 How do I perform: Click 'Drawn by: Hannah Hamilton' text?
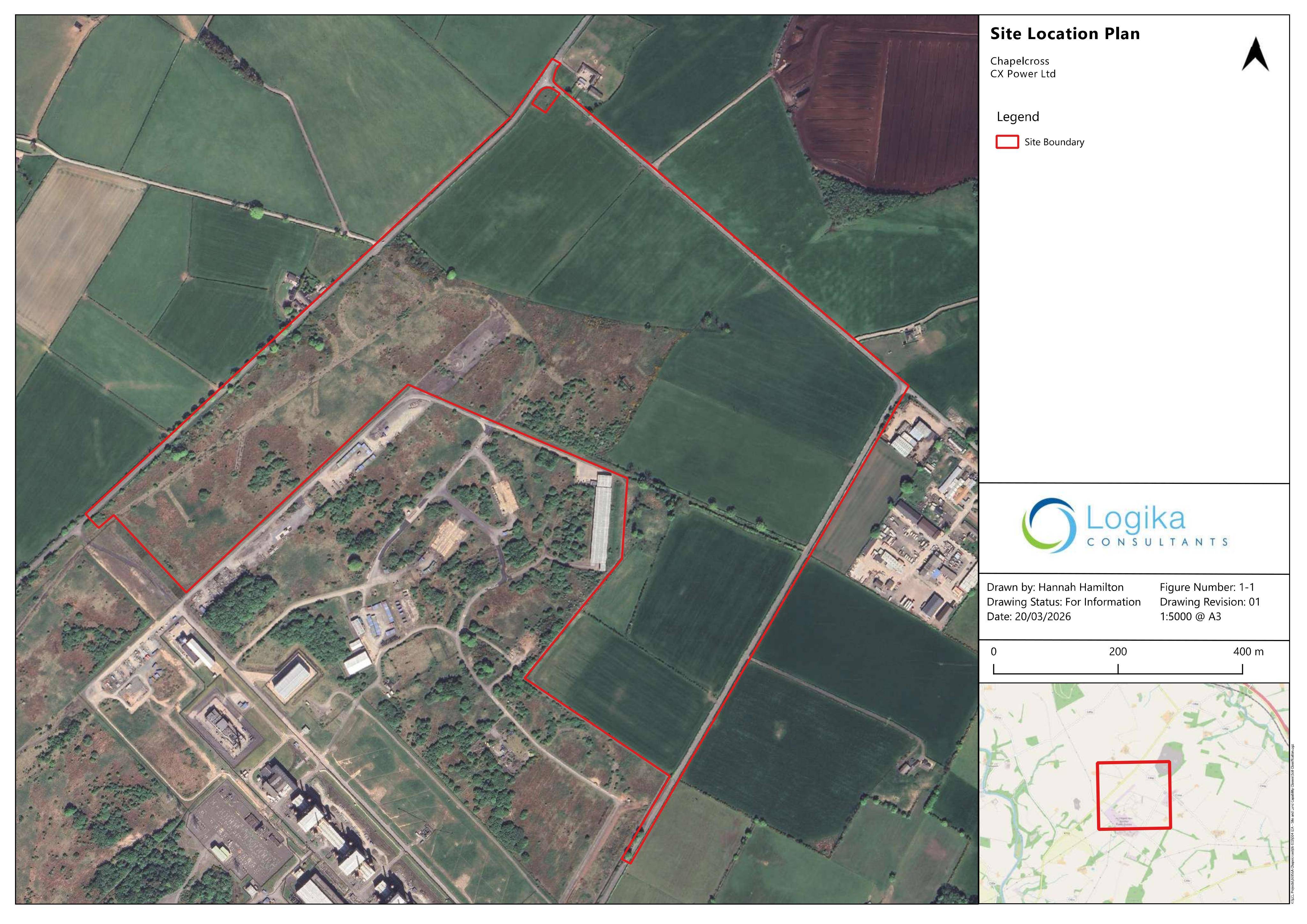click(1055, 587)
